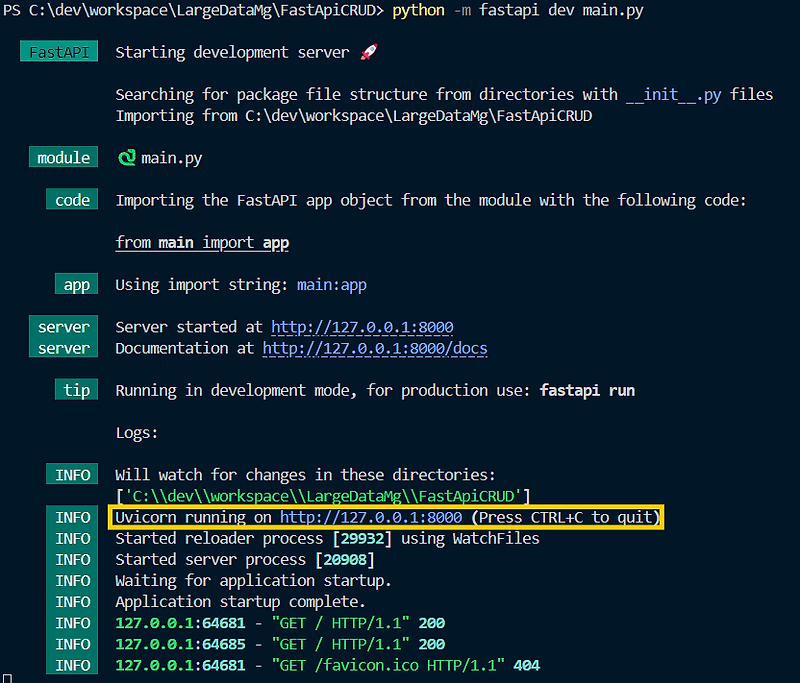
Task: Select the from main import app snippet
Action: pos(202,242)
